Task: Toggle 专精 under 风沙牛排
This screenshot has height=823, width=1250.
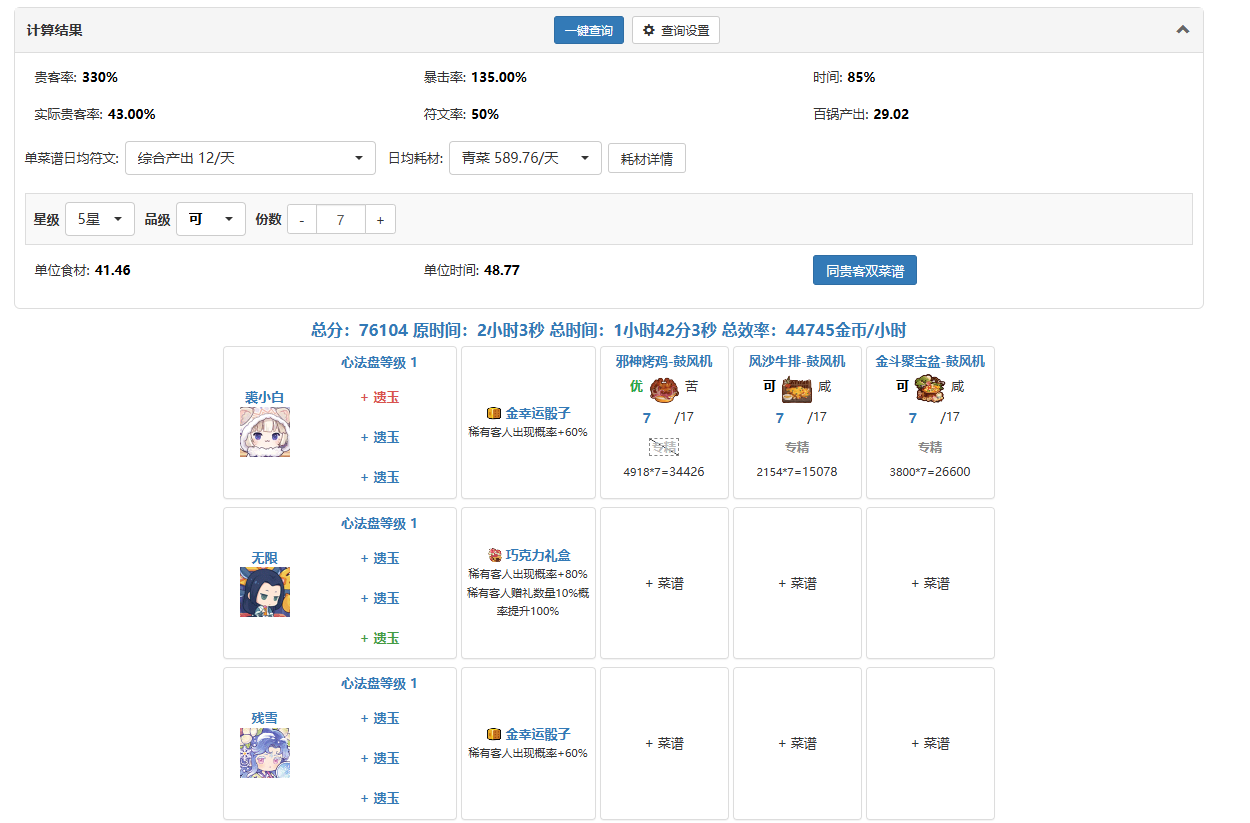Action: point(797,447)
